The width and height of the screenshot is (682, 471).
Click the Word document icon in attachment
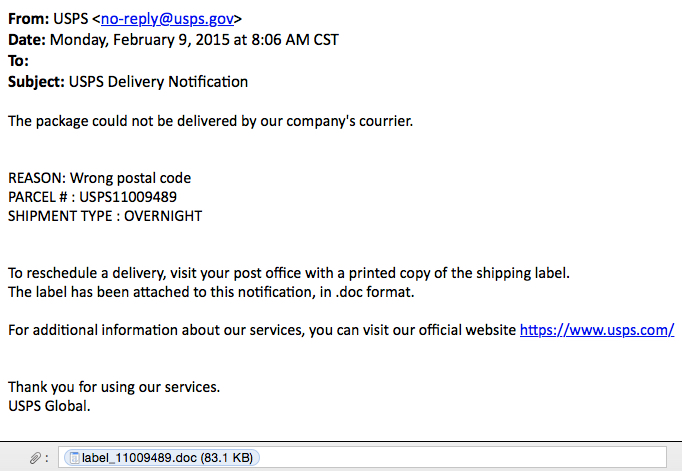coord(72,458)
